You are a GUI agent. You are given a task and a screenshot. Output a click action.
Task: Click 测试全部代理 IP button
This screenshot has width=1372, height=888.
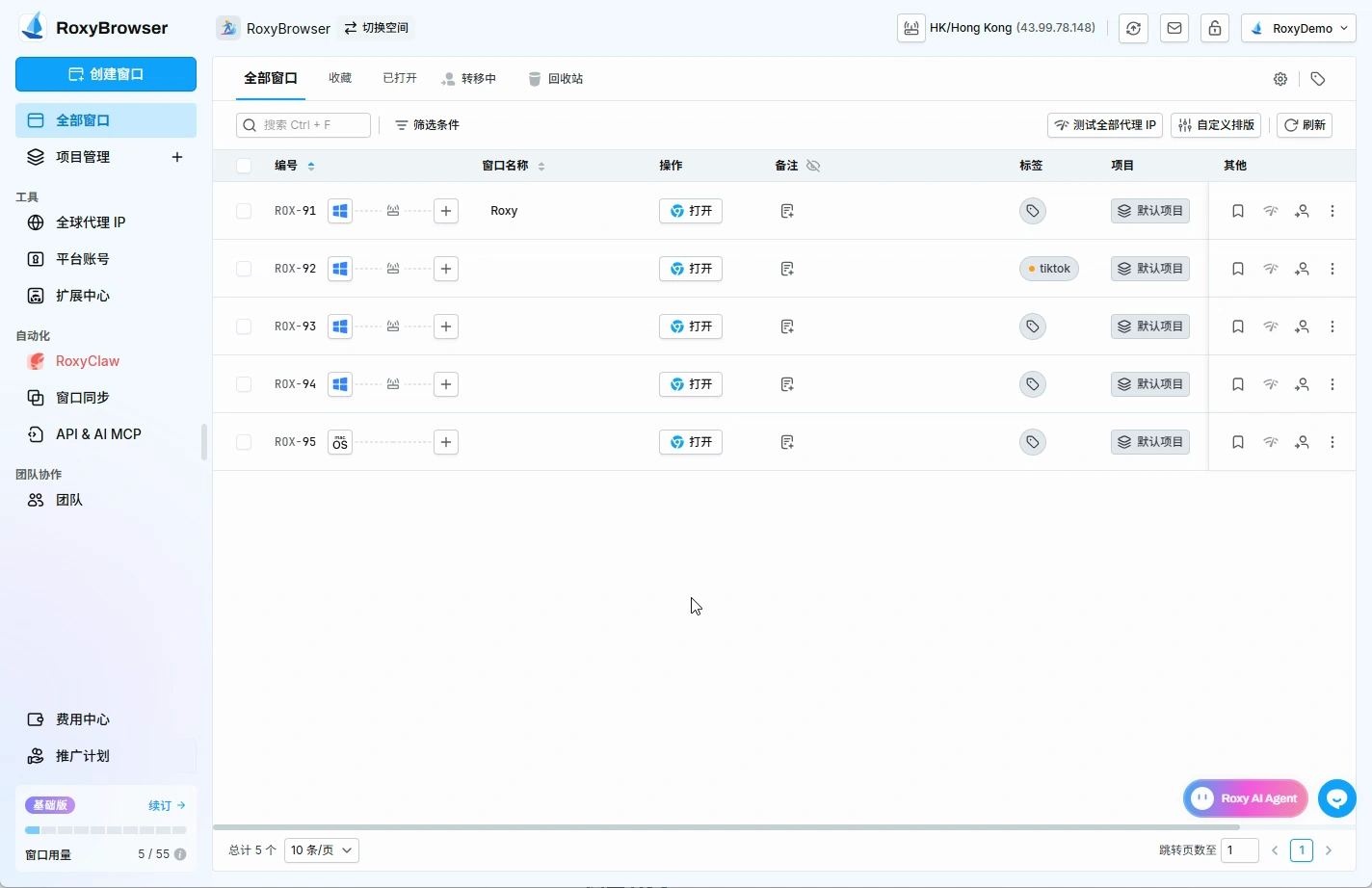click(x=1105, y=125)
